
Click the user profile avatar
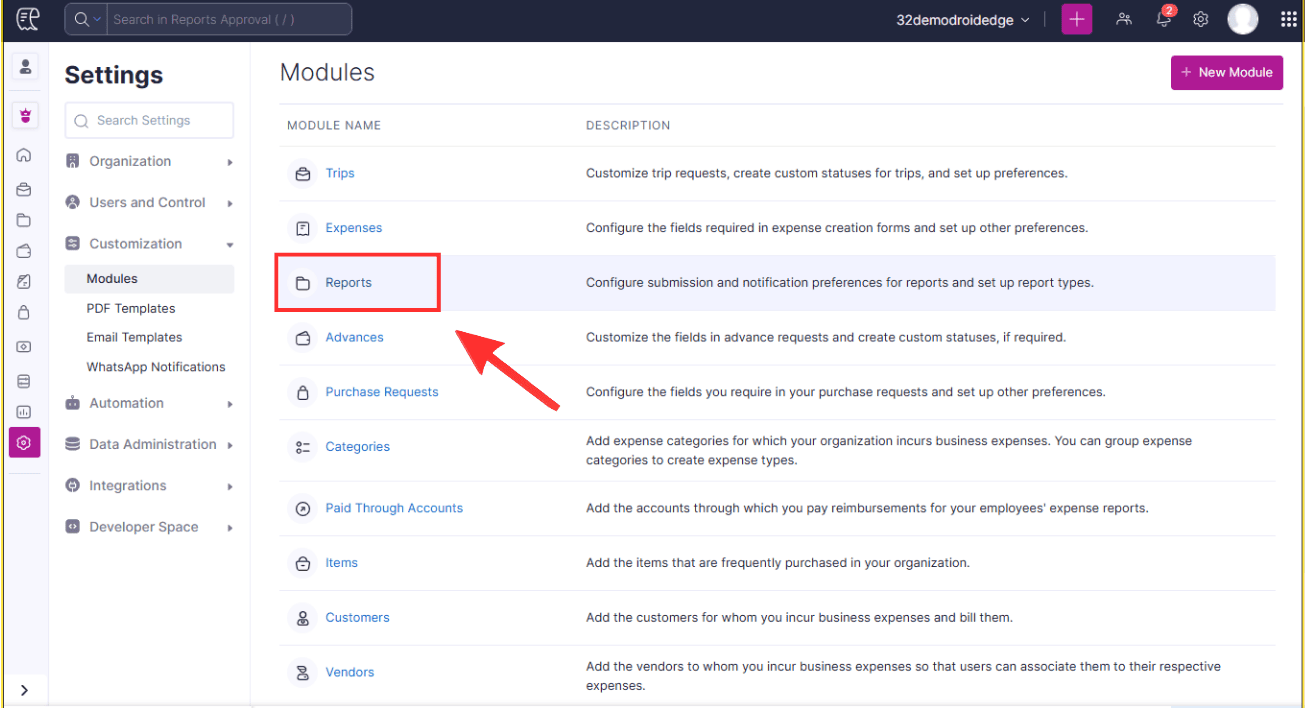click(x=1243, y=19)
